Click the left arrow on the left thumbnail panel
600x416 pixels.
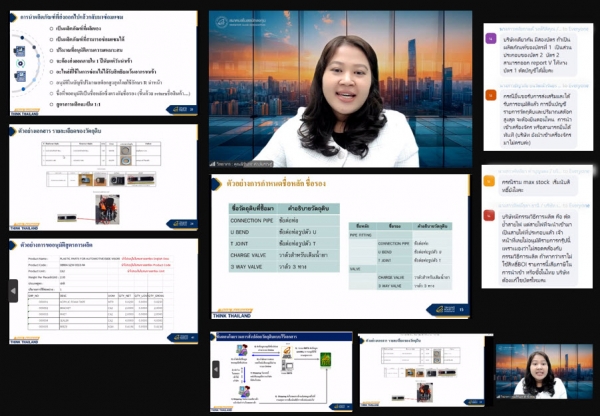(13, 290)
